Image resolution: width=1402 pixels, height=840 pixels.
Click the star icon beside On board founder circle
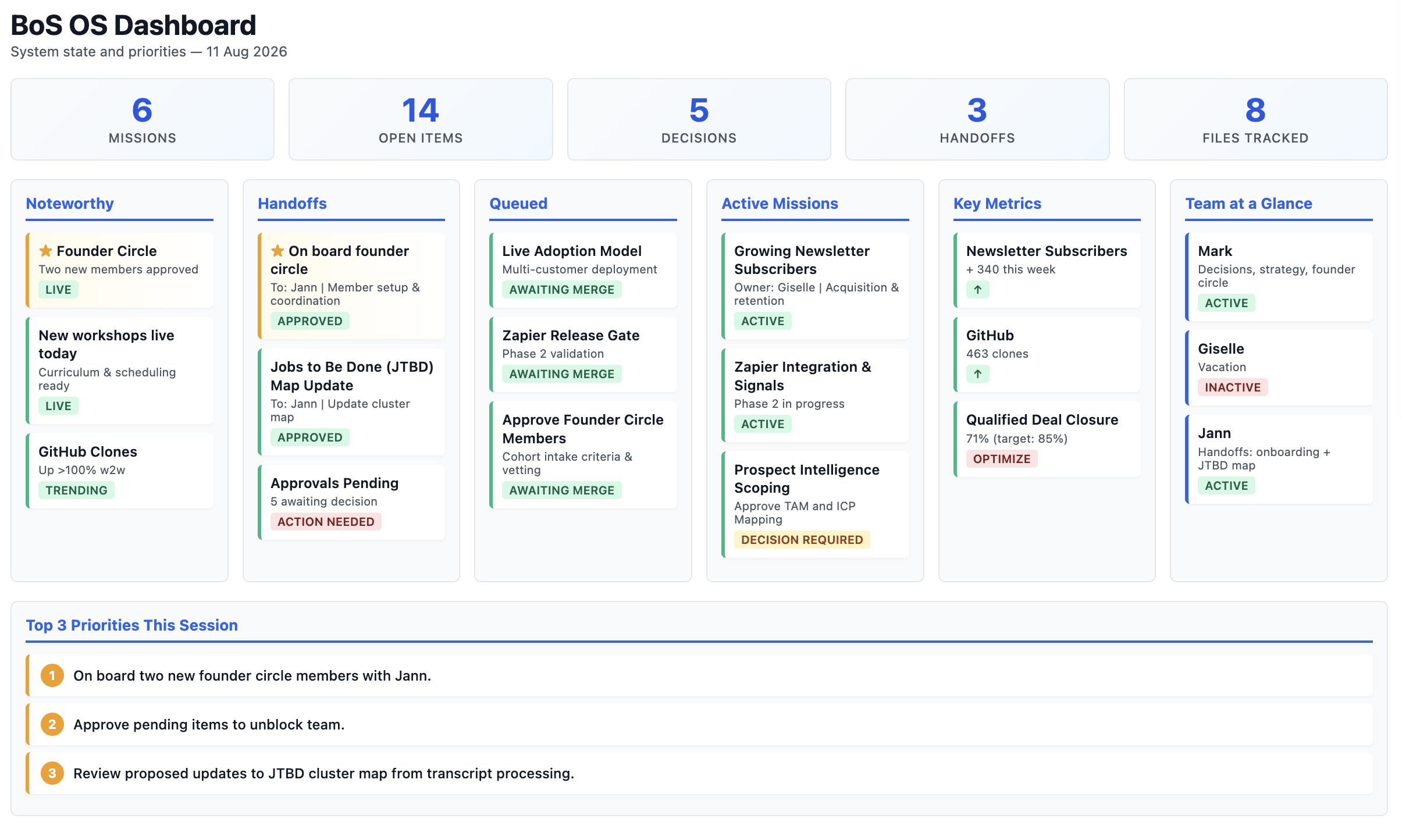pos(277,251)
